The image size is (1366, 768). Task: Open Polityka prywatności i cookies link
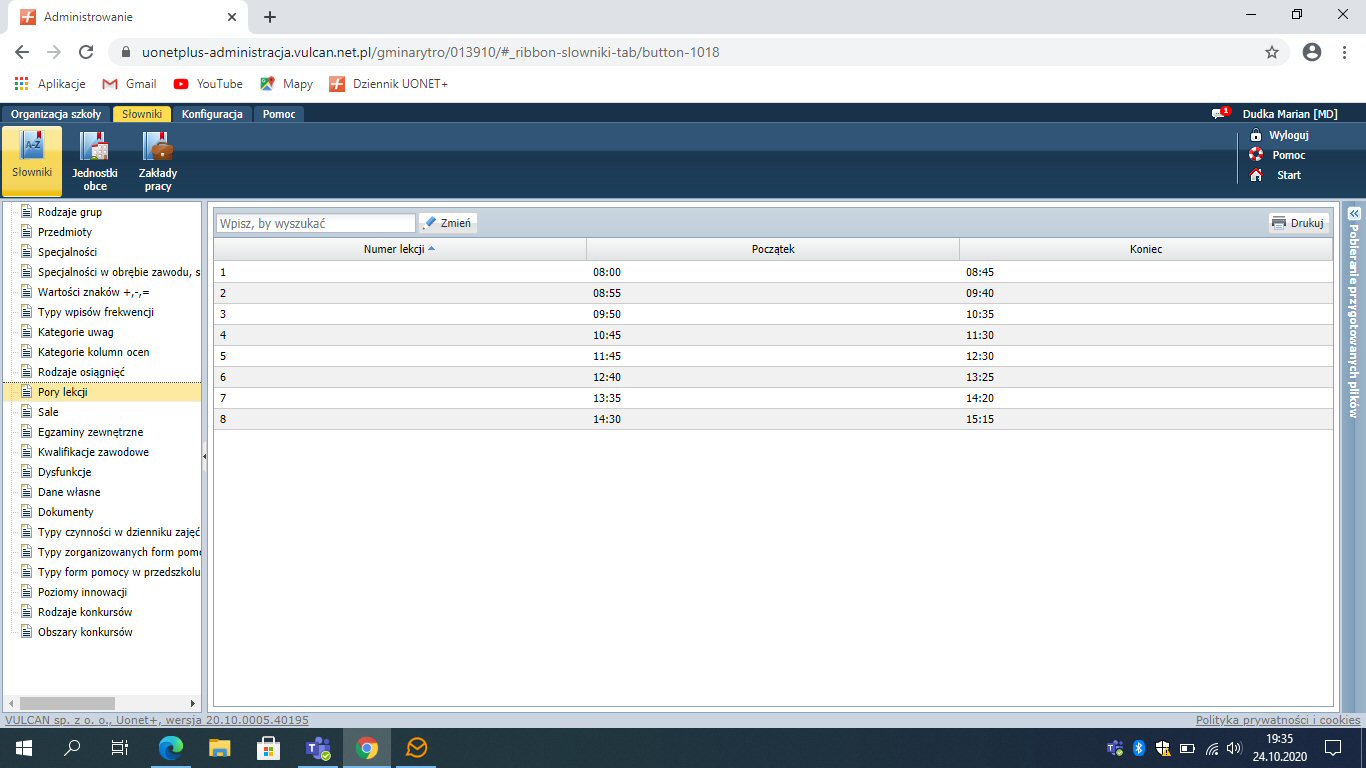point(1277,720)
